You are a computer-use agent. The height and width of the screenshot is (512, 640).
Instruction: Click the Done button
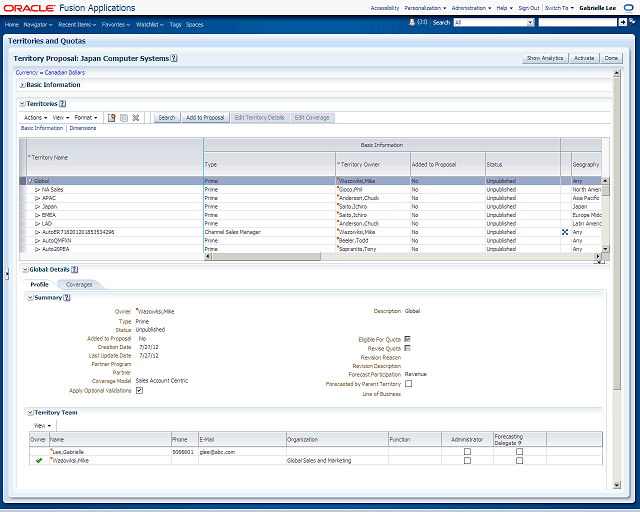tap(611, 58)
